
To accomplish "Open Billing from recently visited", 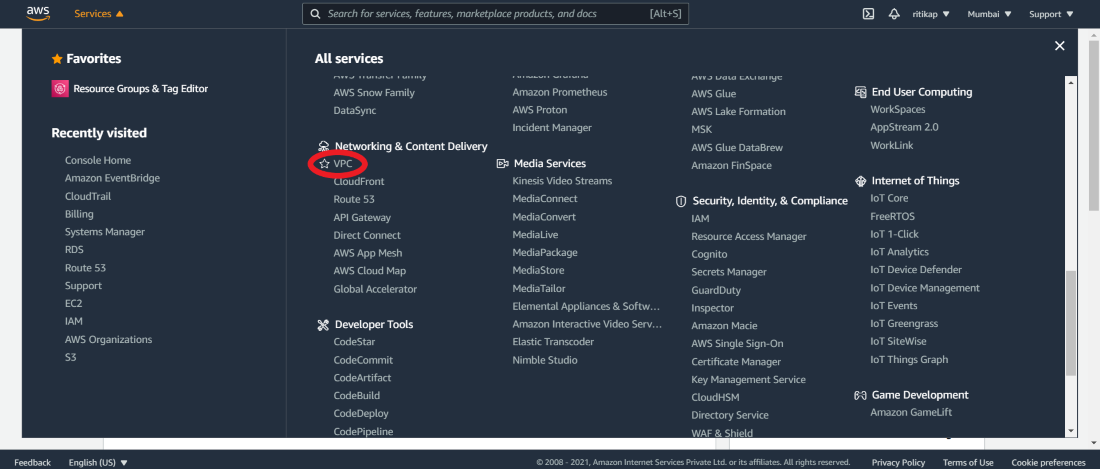I will click(x=79, y=214).
